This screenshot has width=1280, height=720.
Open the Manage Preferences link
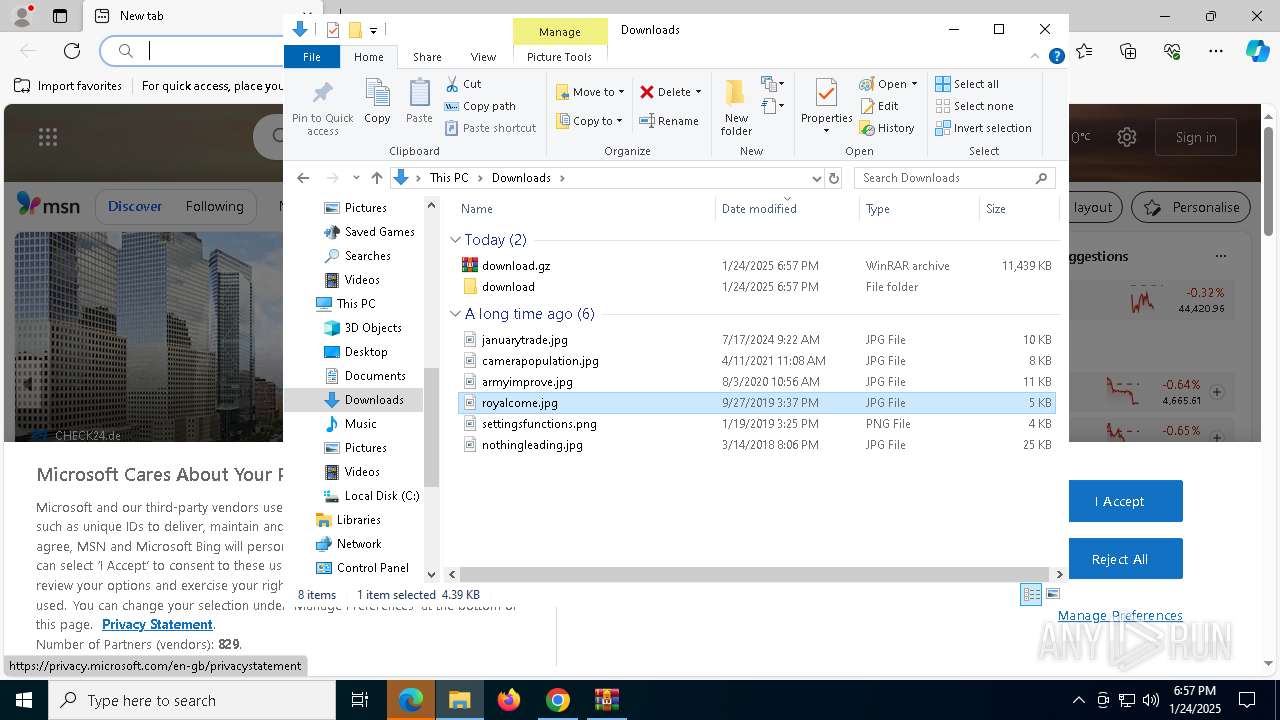1120,616
